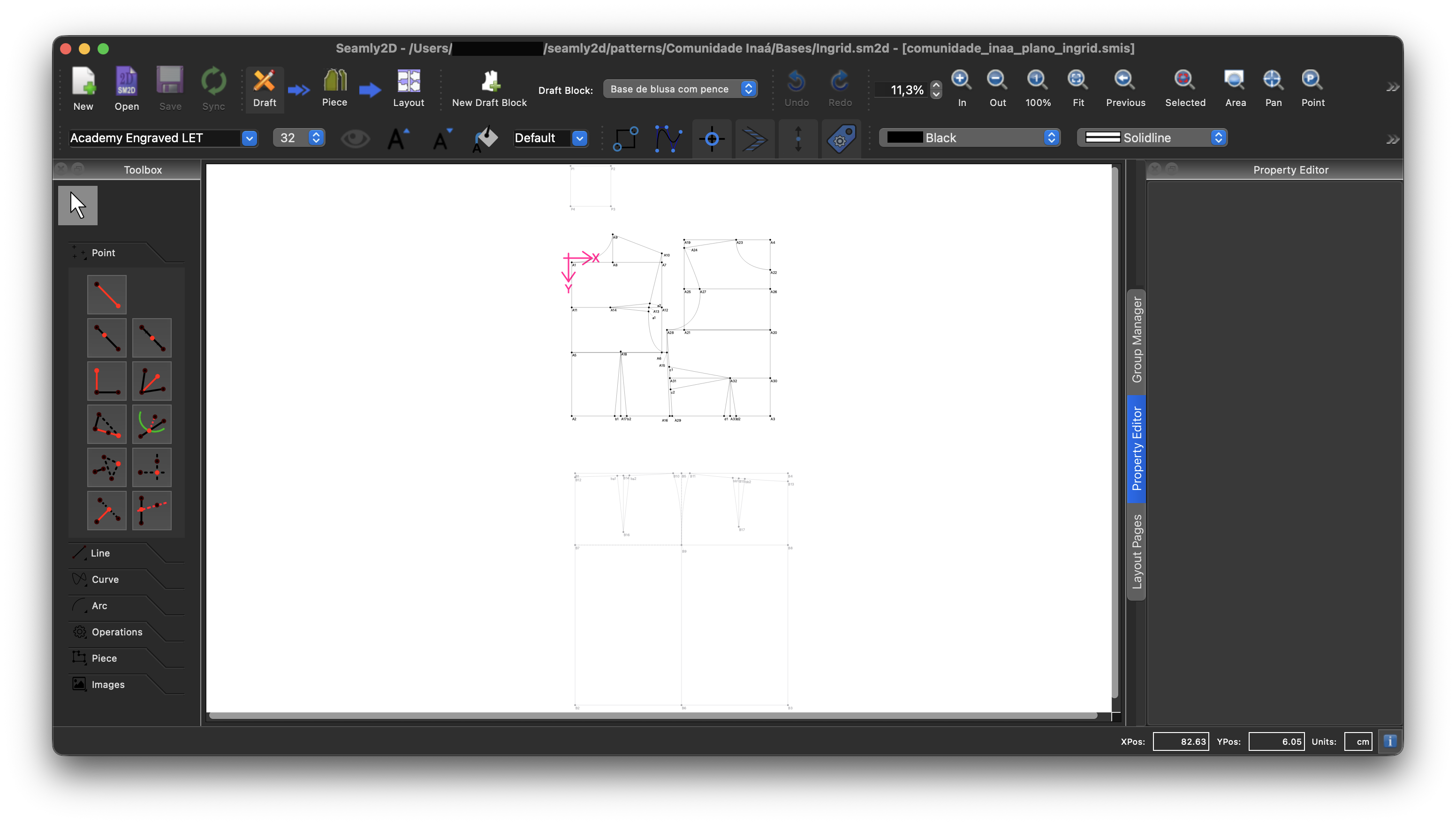Screen dimensions: 1456x825
Task: Toggle axis origin display
Action: pos(712,138)
